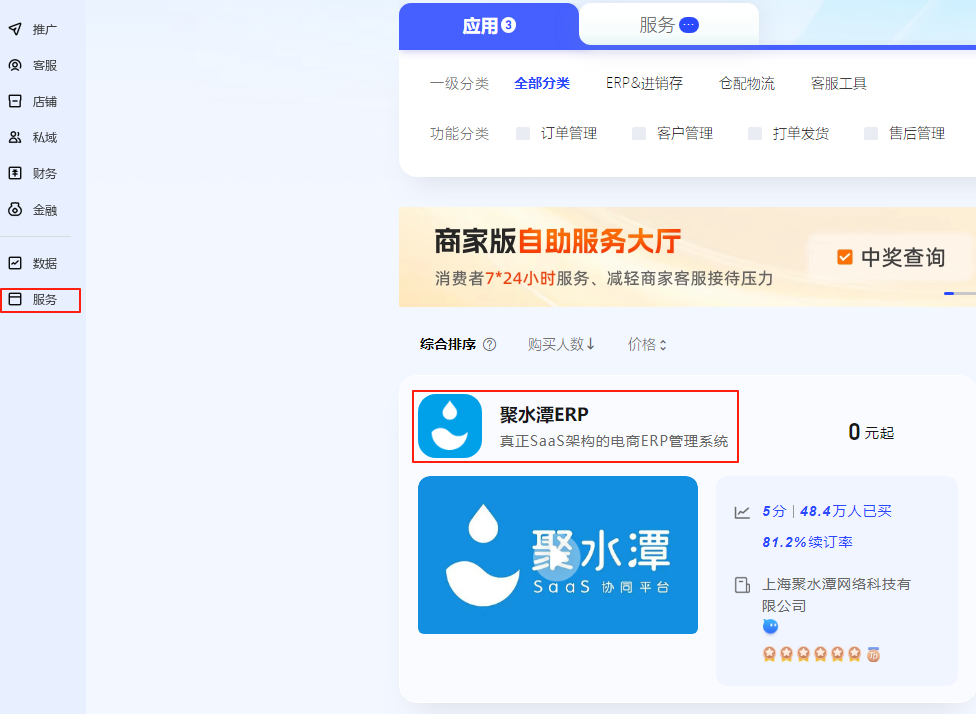Select the 仓配物流 category
976x714 pixels.
click(747, 83)
